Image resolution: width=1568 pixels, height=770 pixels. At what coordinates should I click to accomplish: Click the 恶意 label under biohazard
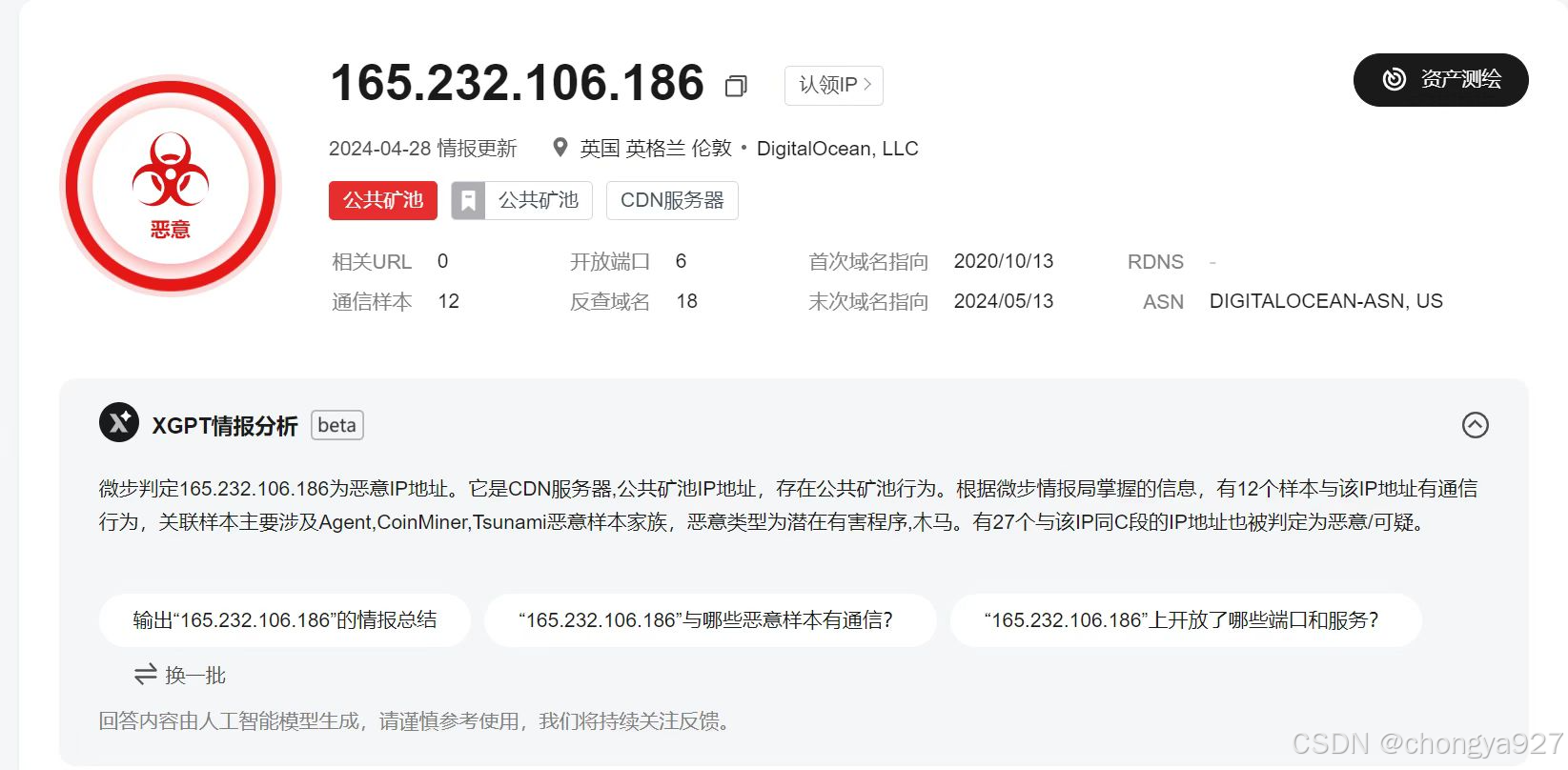[x=171, y=229]
